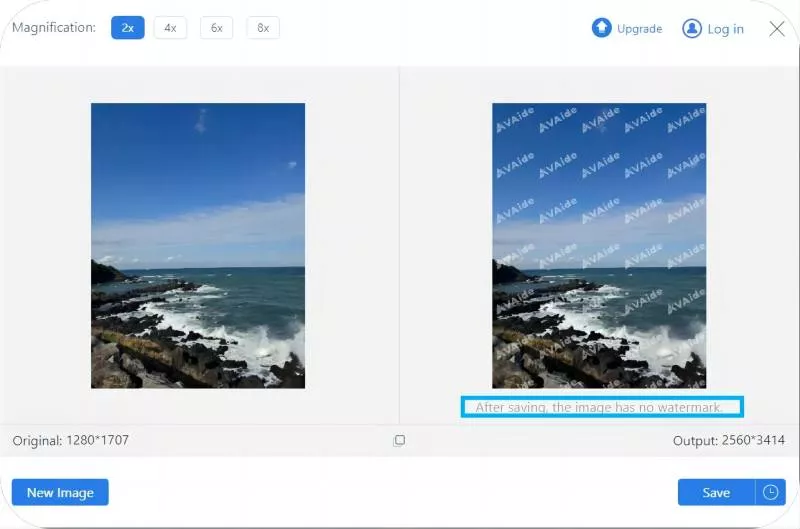Open the Log in link
This screenshot has height=529, width=800.
(725, 29)
